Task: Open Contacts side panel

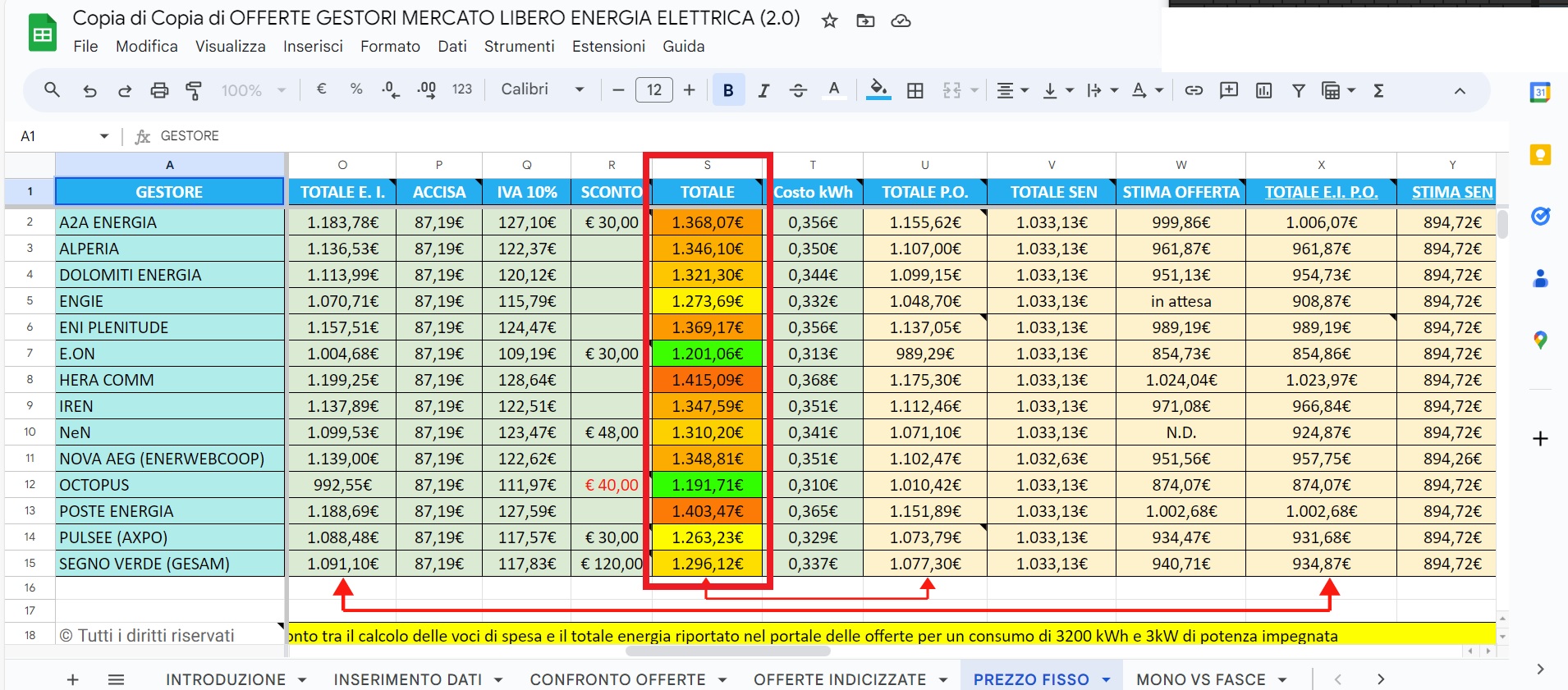Action: click(1540, 279)
